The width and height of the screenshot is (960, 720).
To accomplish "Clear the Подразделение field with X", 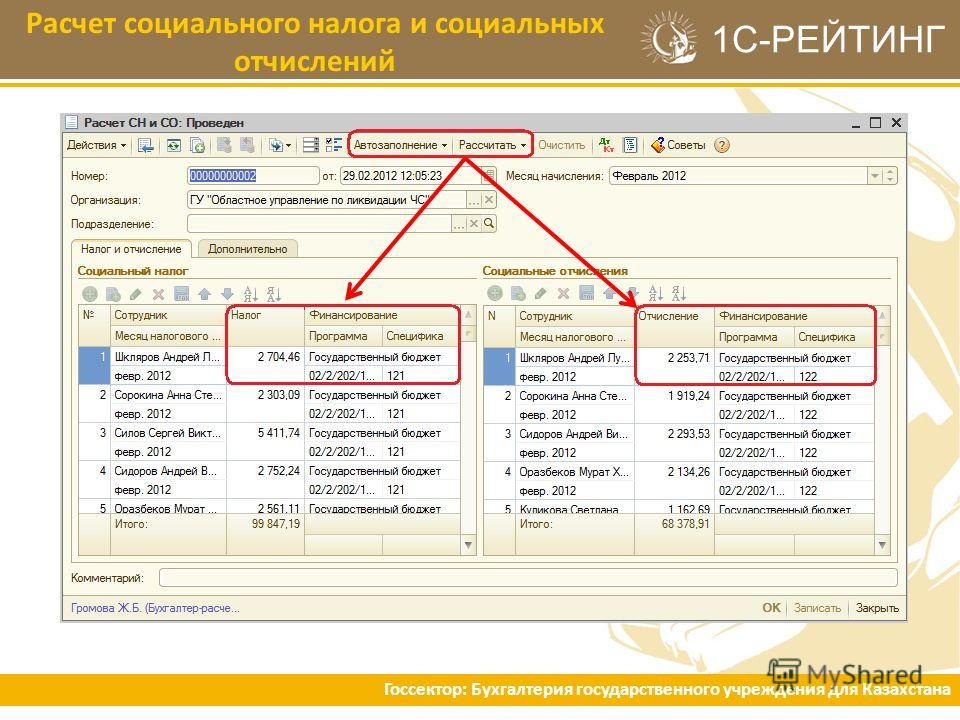I will click(473, 224).
